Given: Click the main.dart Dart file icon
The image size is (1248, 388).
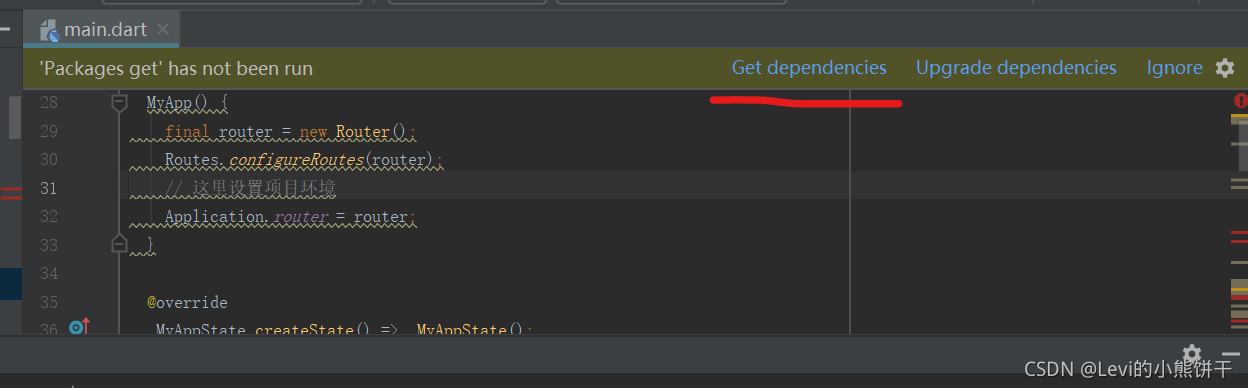Looking at the screenshot, I should 49,30.
